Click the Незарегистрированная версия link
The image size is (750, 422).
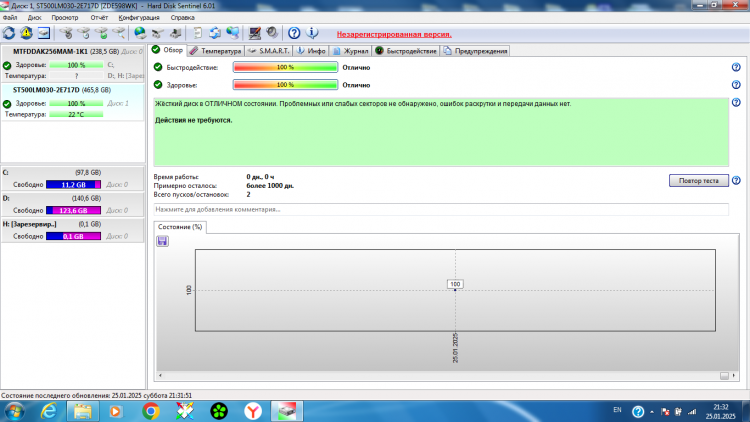pos(394,34)
